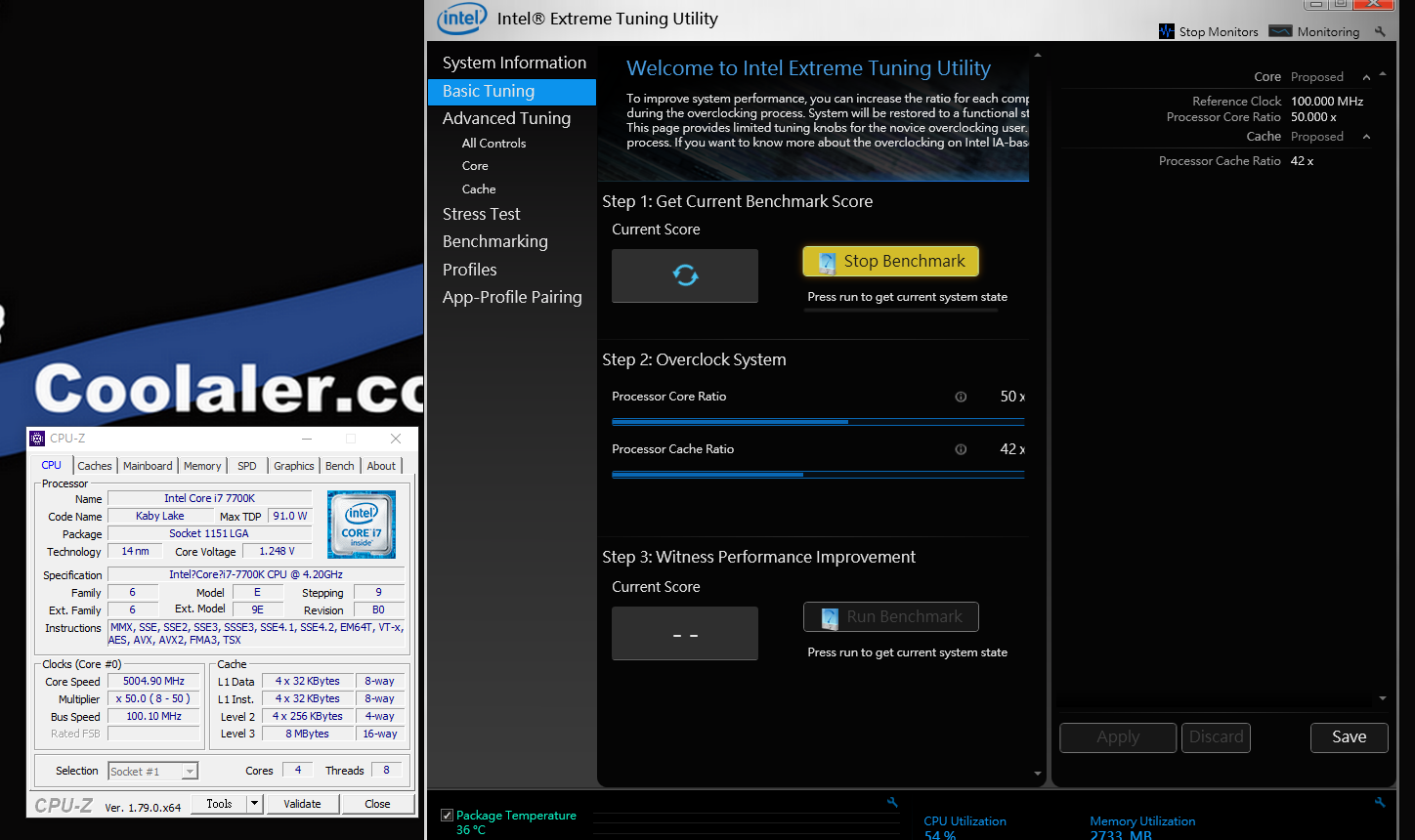Viewport: 1415px width, 840px height.
Task: Click the Processor Cache Ratio slider
Action: coord(818,474)
